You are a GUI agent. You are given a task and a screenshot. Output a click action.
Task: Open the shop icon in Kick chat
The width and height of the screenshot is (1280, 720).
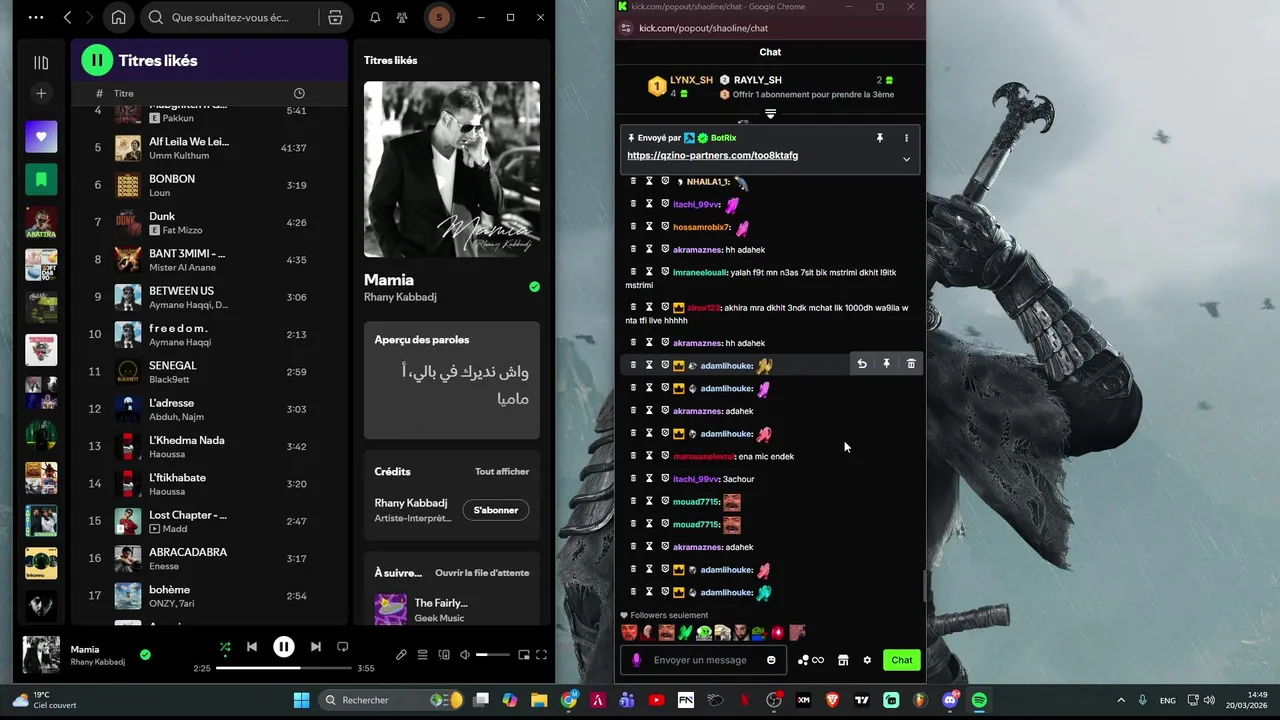point(843,660)
